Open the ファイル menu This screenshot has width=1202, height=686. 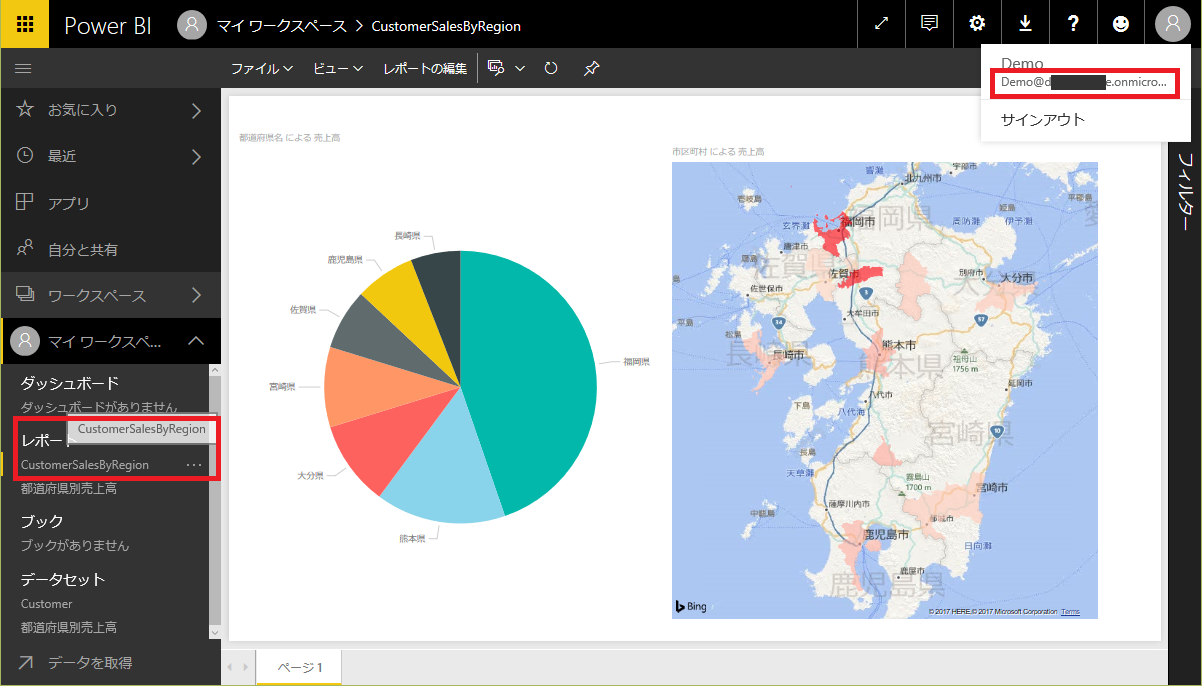coord(261,69)
